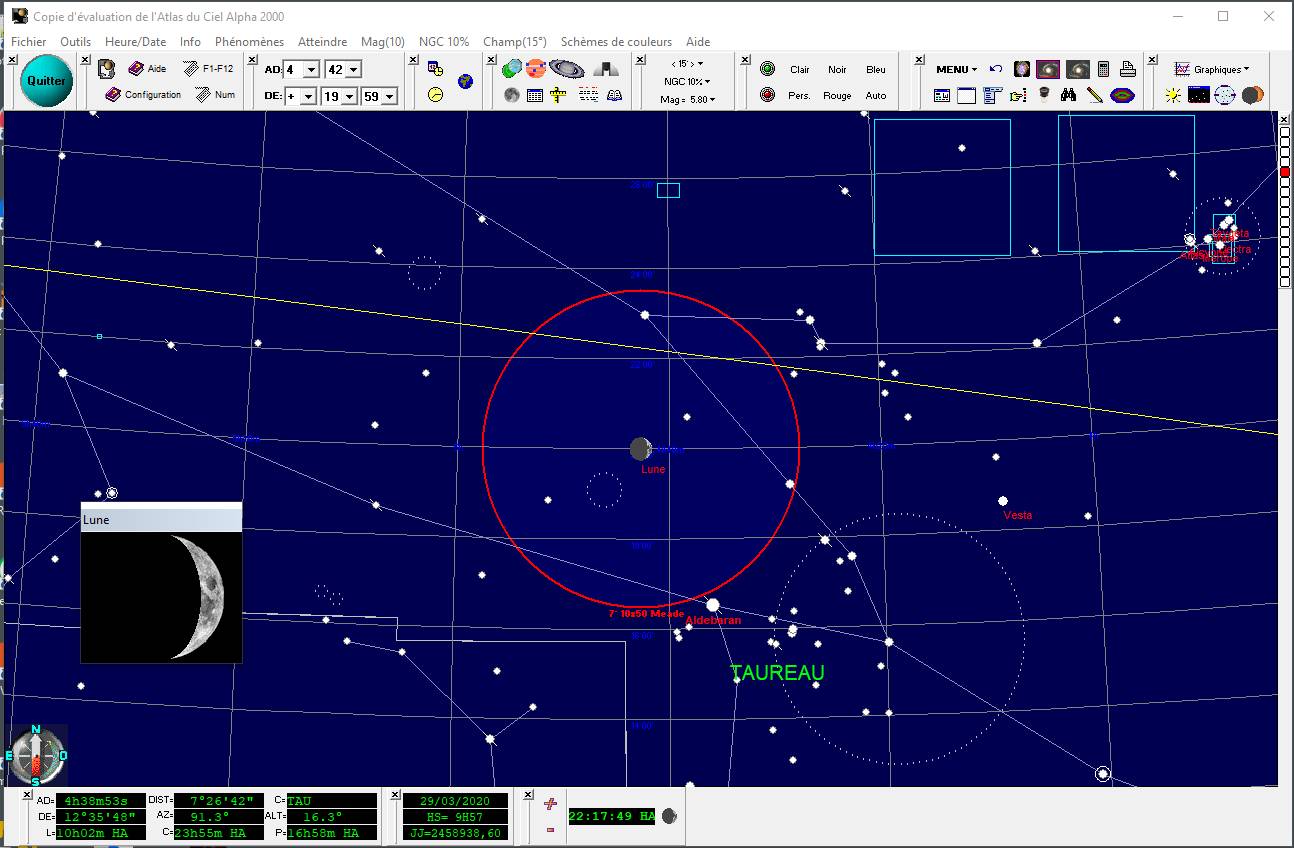Click the yellow clock icon
The height and width of the screenshot is (848, 1294).
[435, 94]
